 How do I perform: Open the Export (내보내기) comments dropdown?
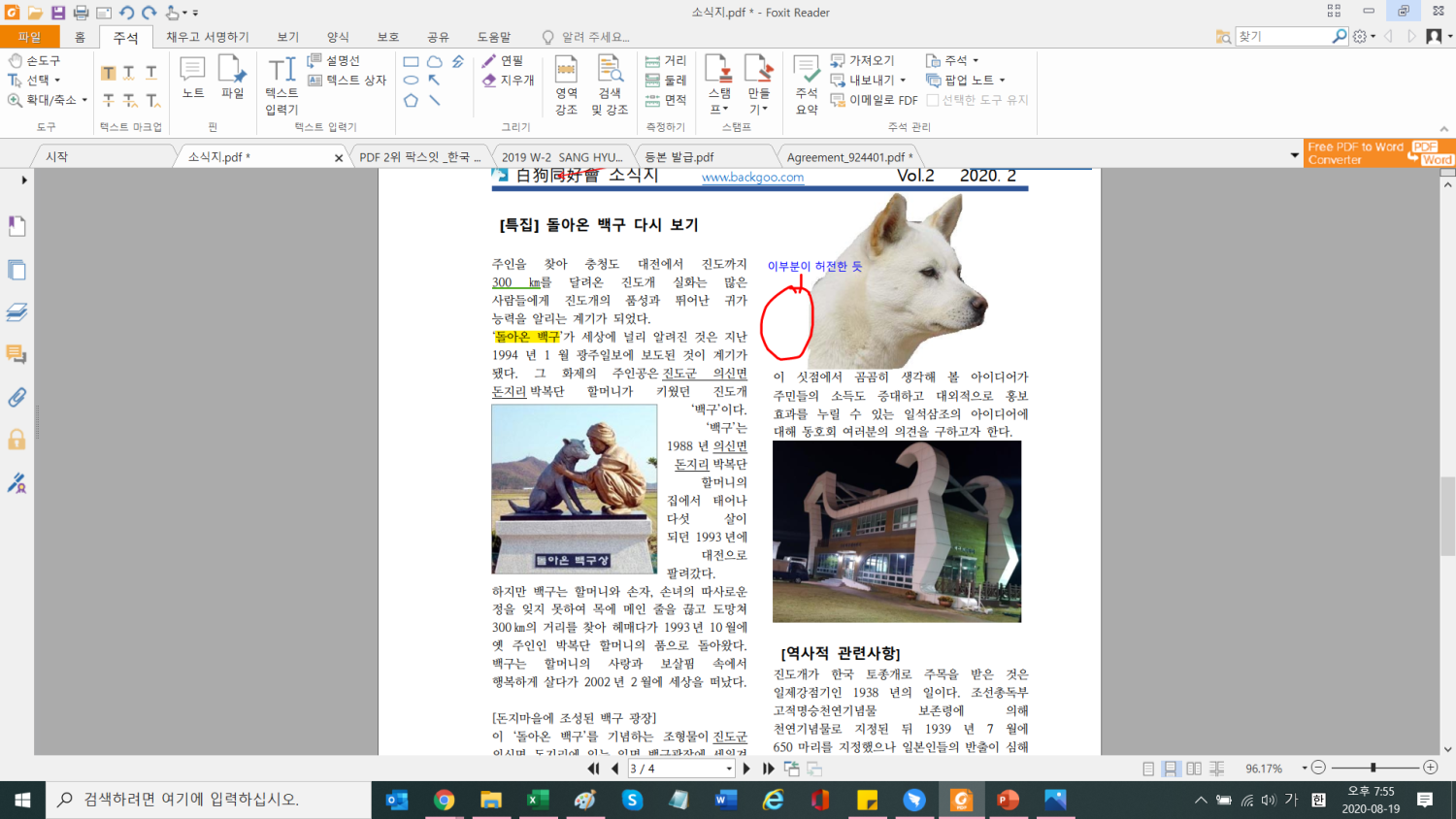click(902, 81)
